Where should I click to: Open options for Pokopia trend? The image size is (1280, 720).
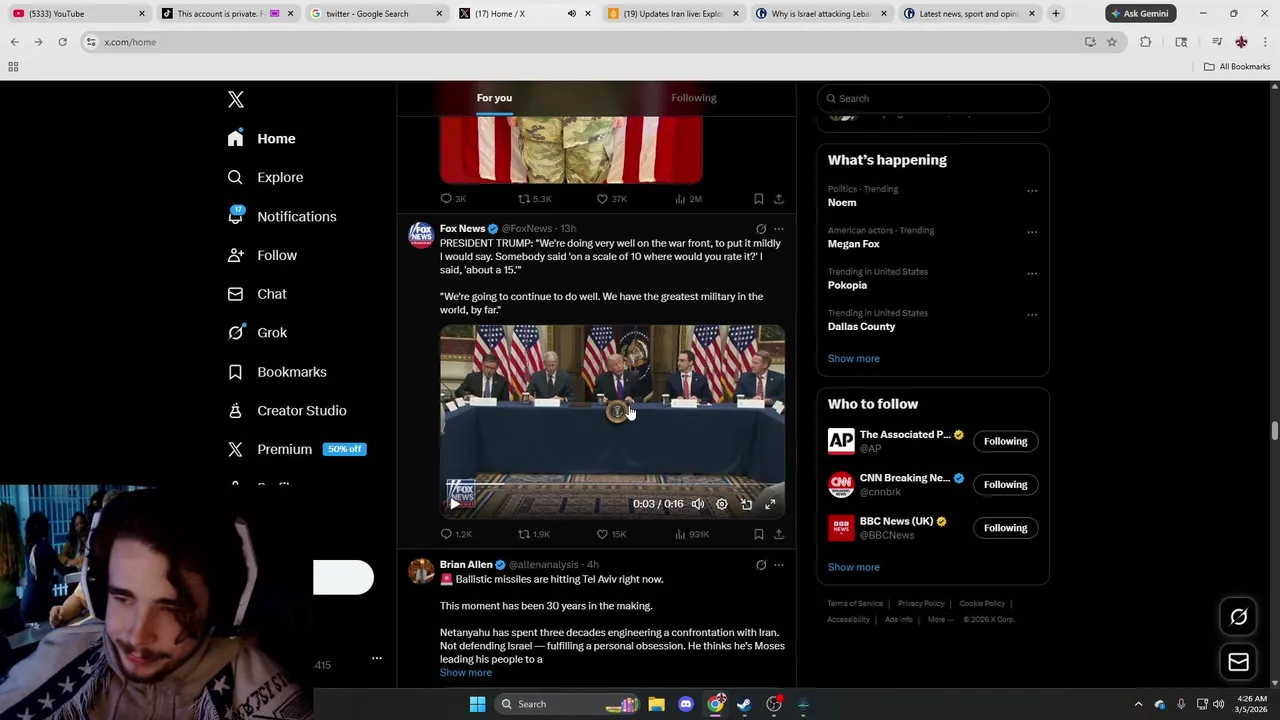coord(1032,274)
